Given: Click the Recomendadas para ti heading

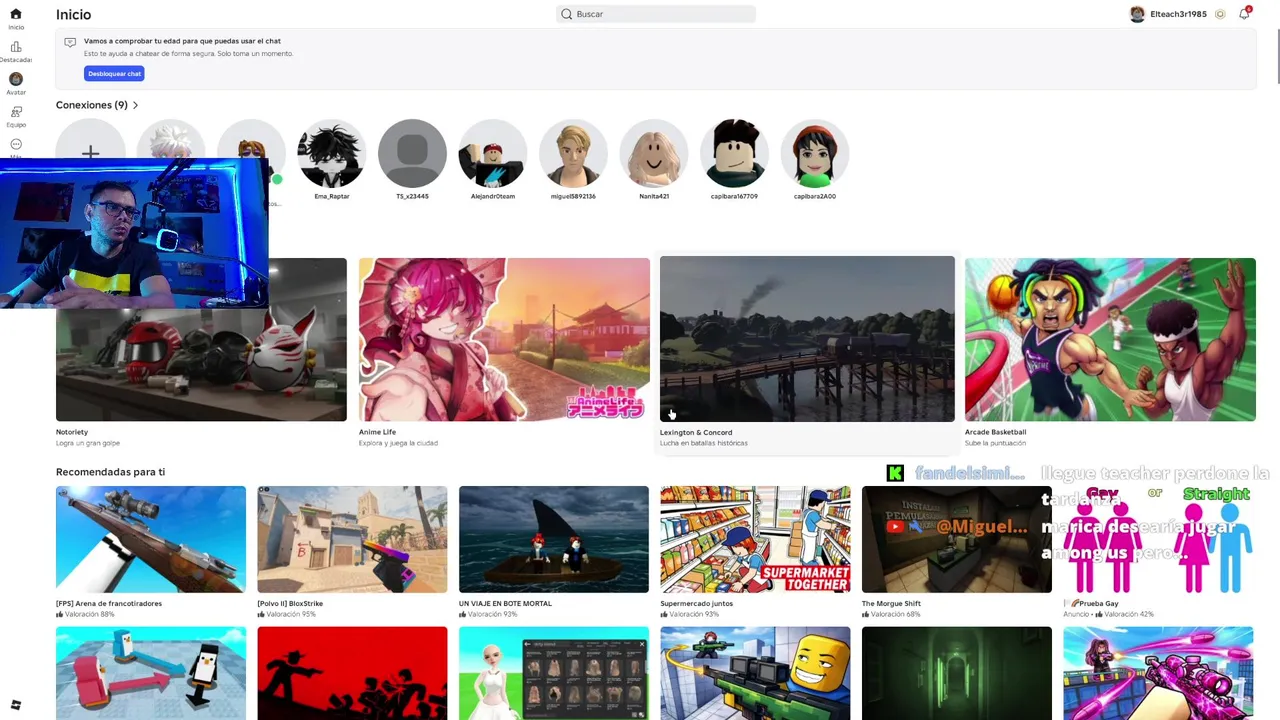Looking at the screenshot, I should point(110,472).
